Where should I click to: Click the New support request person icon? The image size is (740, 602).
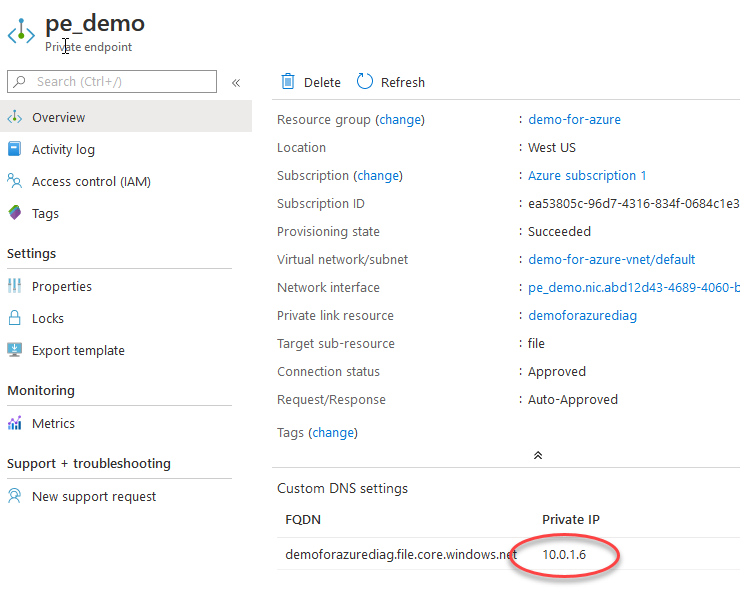coord(15,496)
